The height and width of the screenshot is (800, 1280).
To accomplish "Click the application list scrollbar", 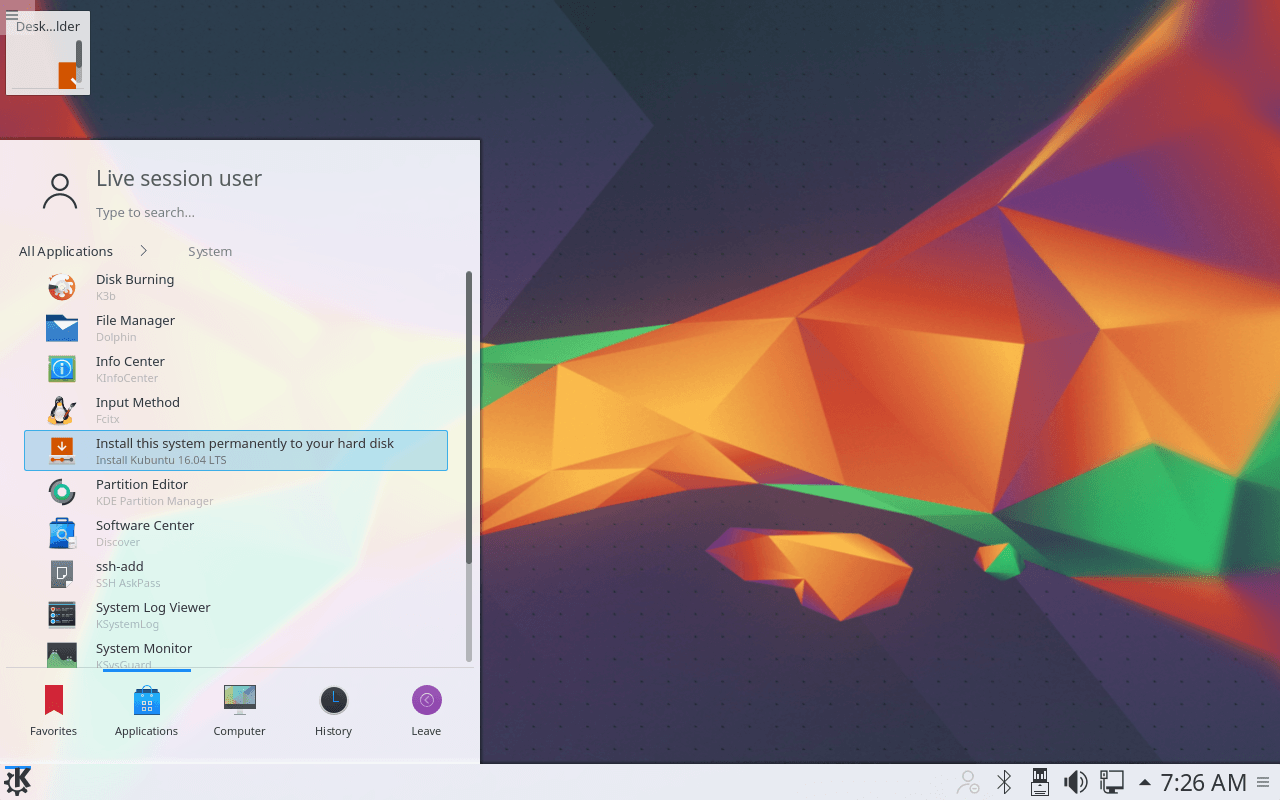I will (x=469, y=465).
